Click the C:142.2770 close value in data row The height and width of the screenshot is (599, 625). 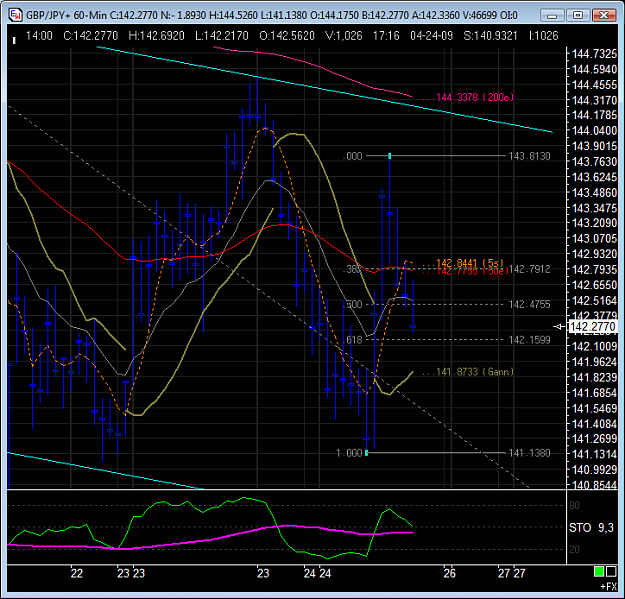(91, 36)
